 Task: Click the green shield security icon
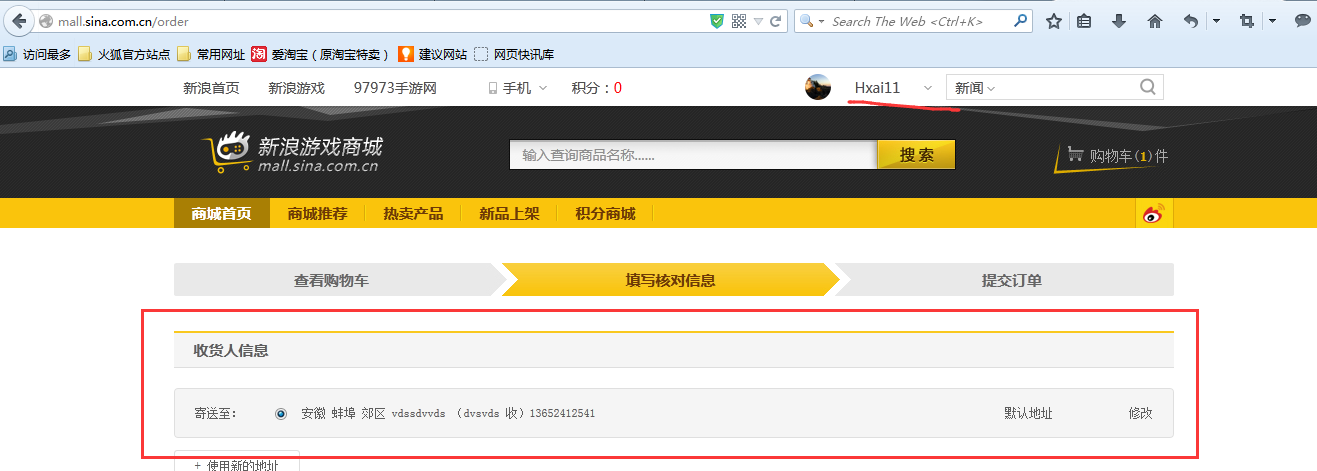tap(716, 21)
